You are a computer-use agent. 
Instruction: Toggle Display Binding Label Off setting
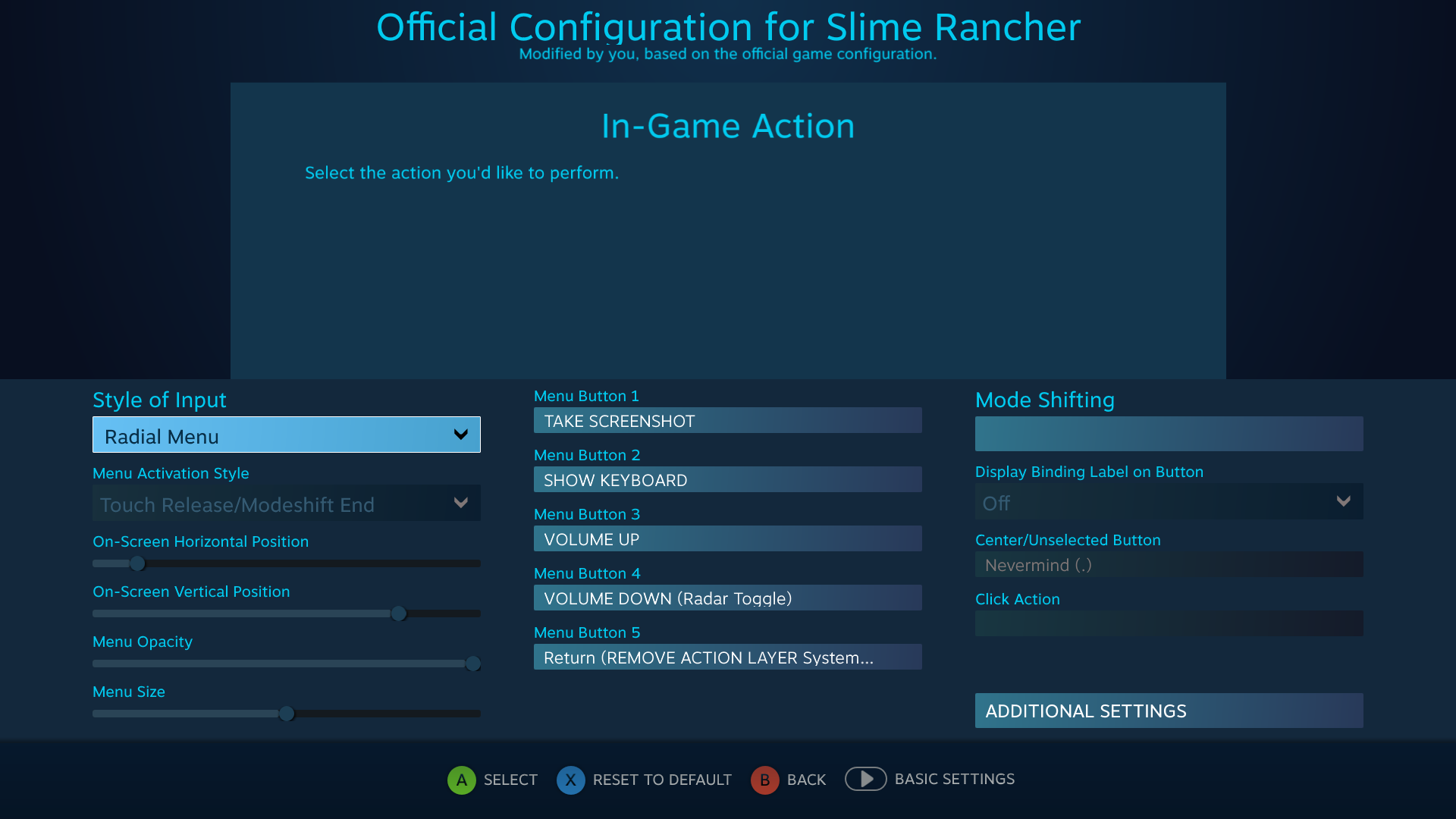(1168, 503)
